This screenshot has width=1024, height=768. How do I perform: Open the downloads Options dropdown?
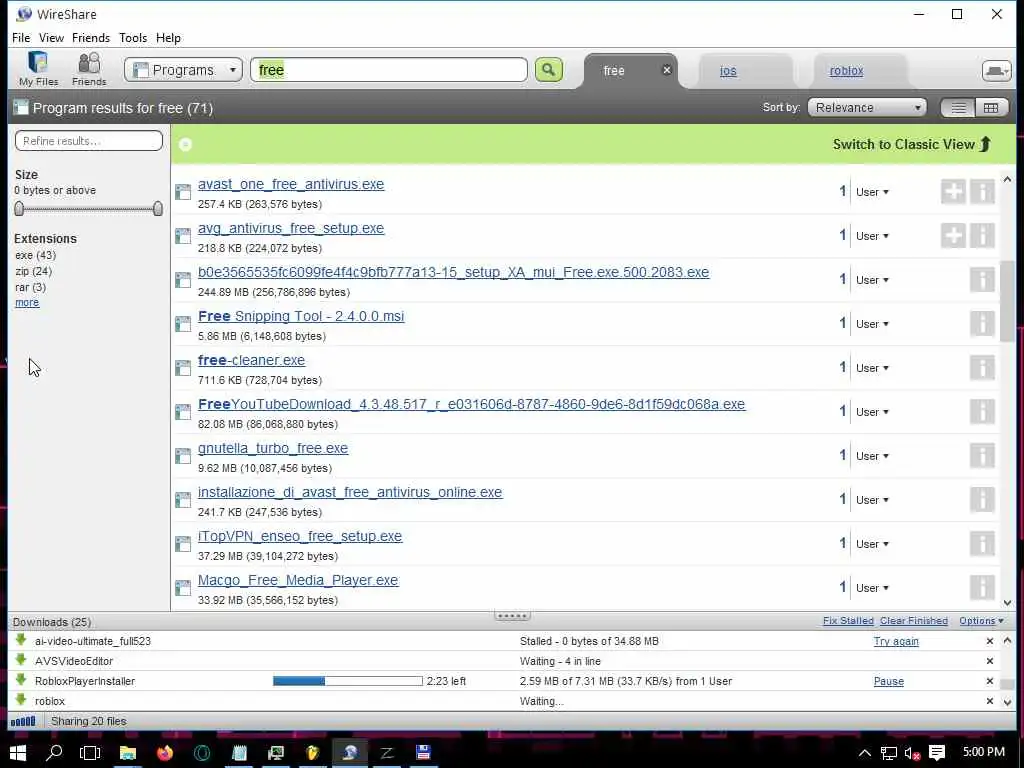click(981, 620)
